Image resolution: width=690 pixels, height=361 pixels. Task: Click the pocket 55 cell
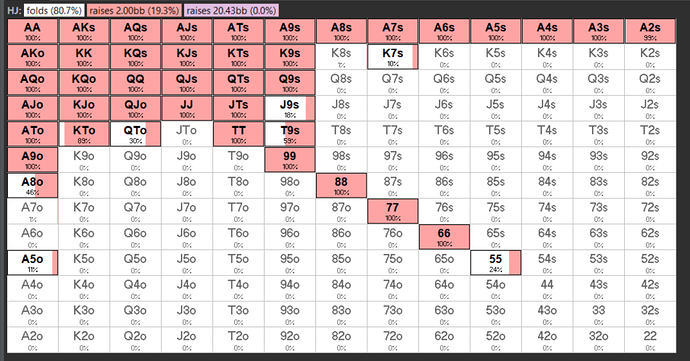(x=495, y=263)
